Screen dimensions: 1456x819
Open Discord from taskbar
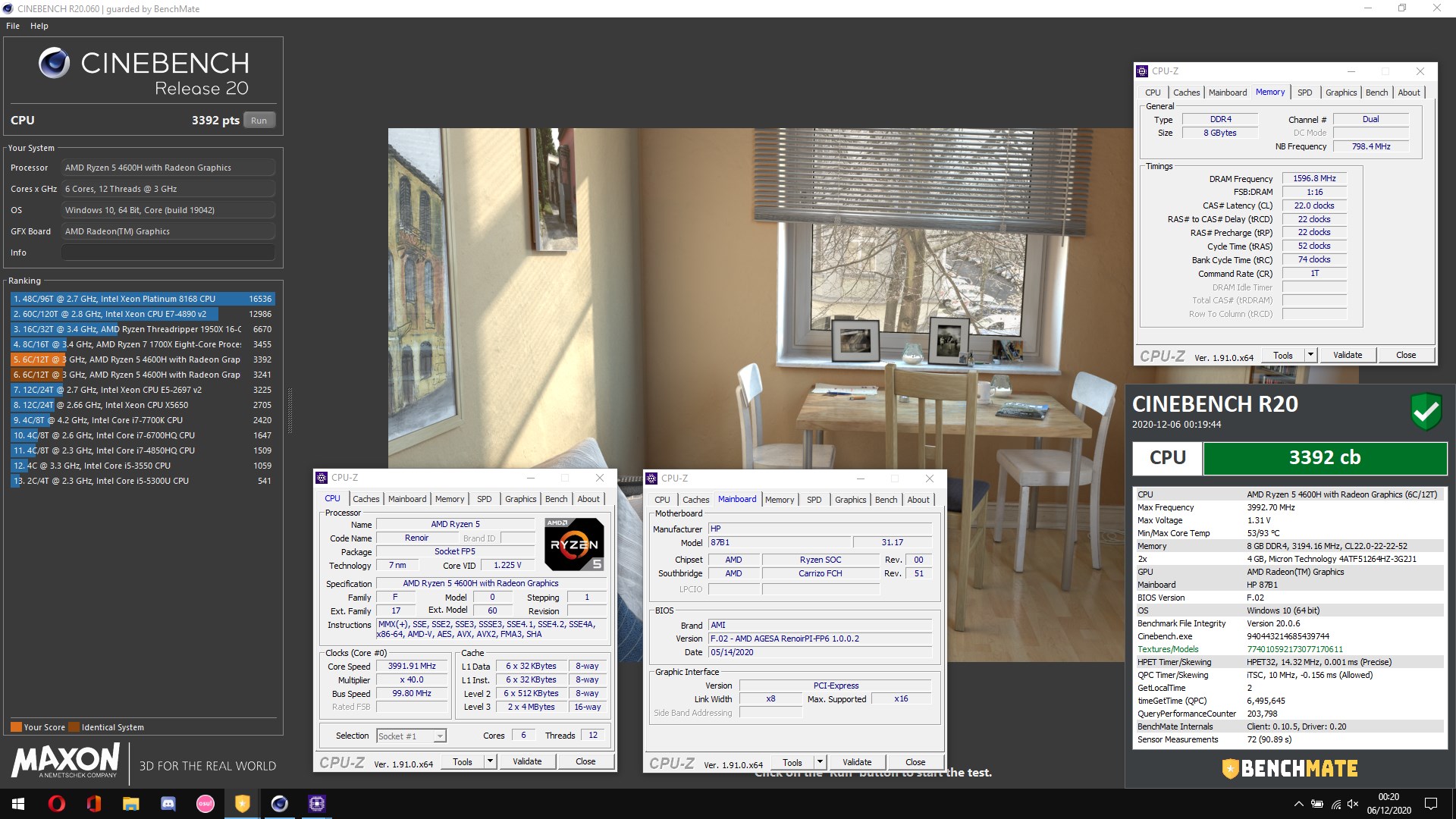click(168, 804)
